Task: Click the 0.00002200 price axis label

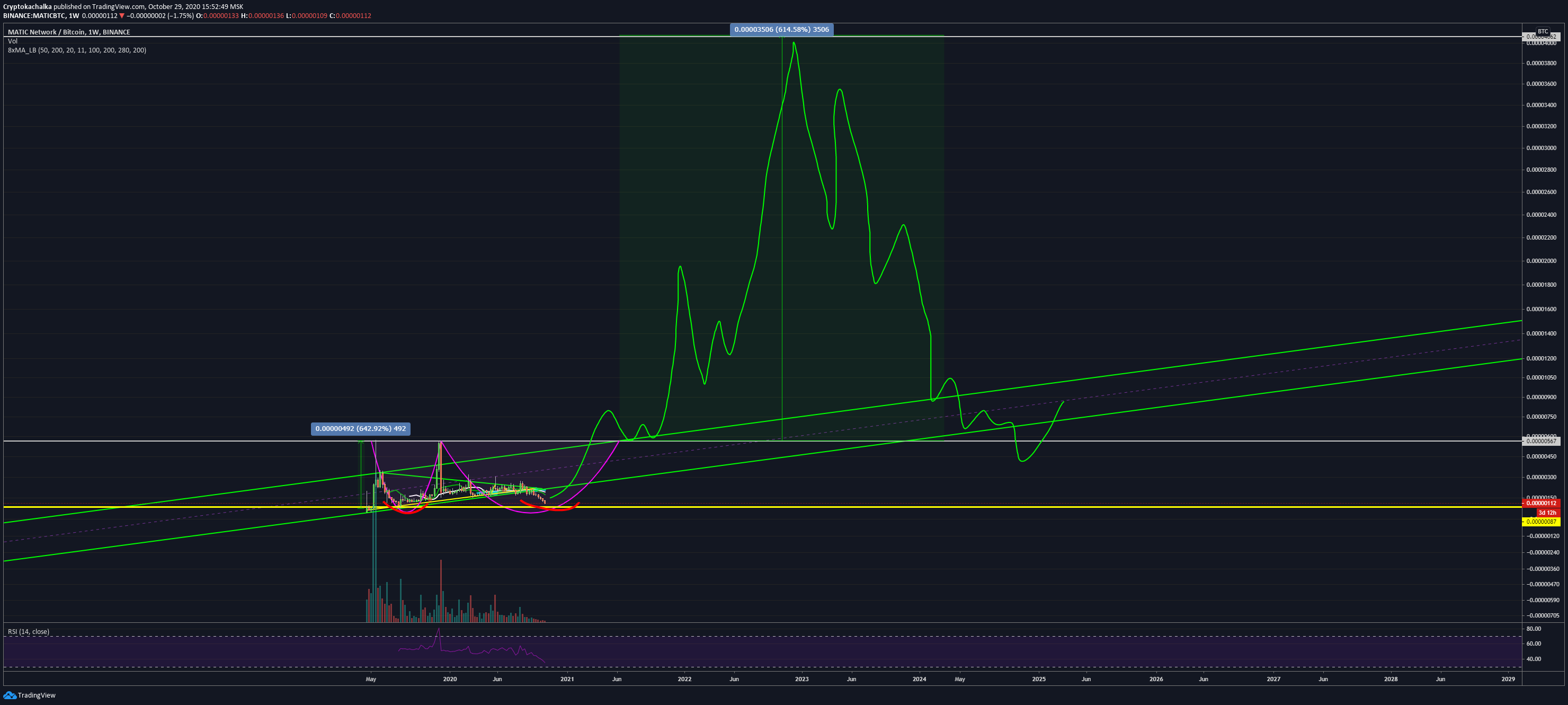Action: [x=1542, y=237]
